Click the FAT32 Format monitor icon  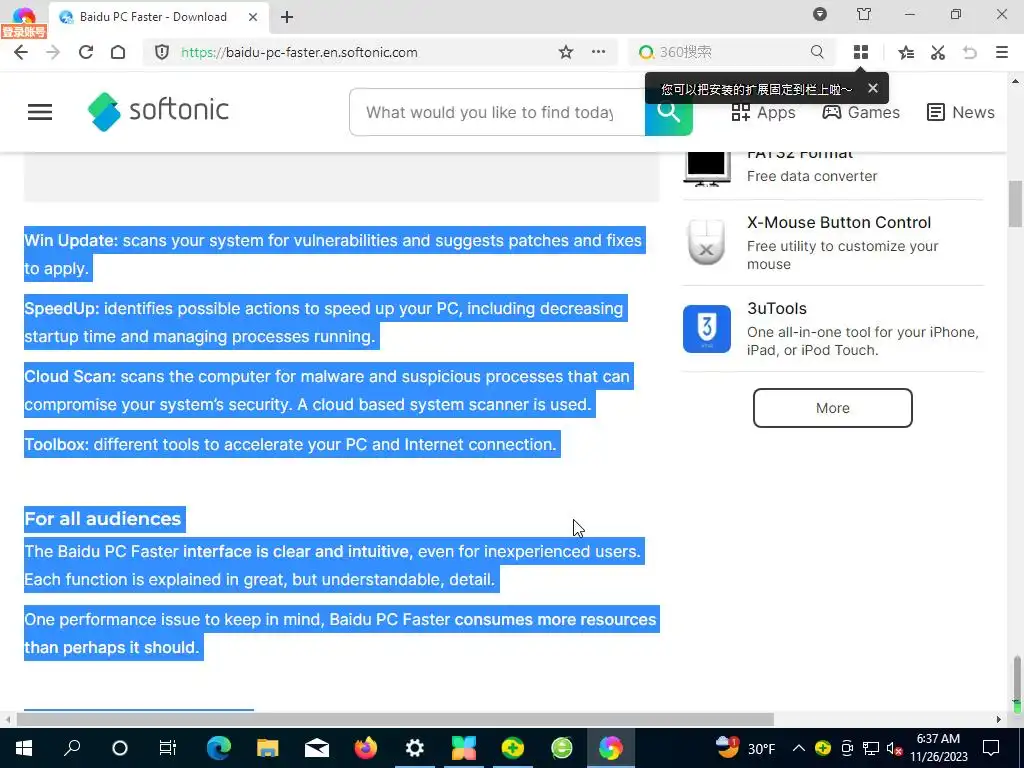(707, 168)
